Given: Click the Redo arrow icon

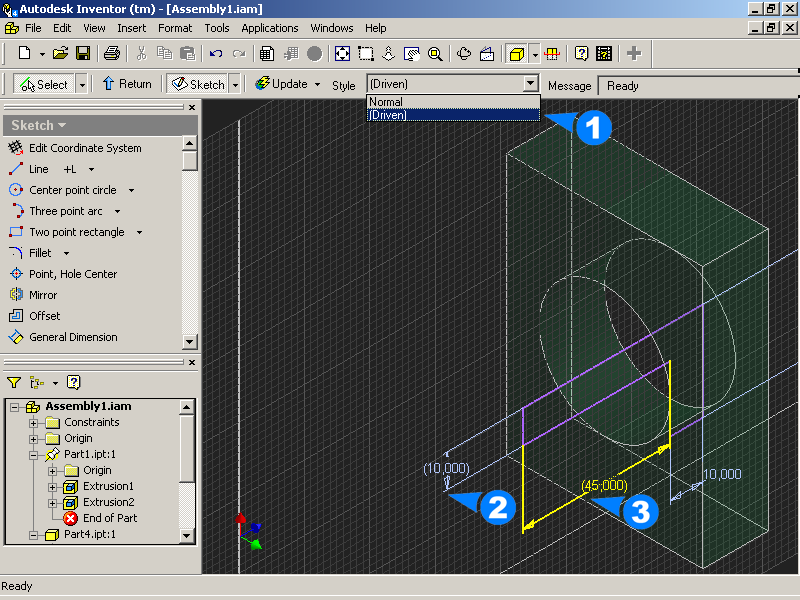Looking at the screenshot, I should click(x=239, y=53).
